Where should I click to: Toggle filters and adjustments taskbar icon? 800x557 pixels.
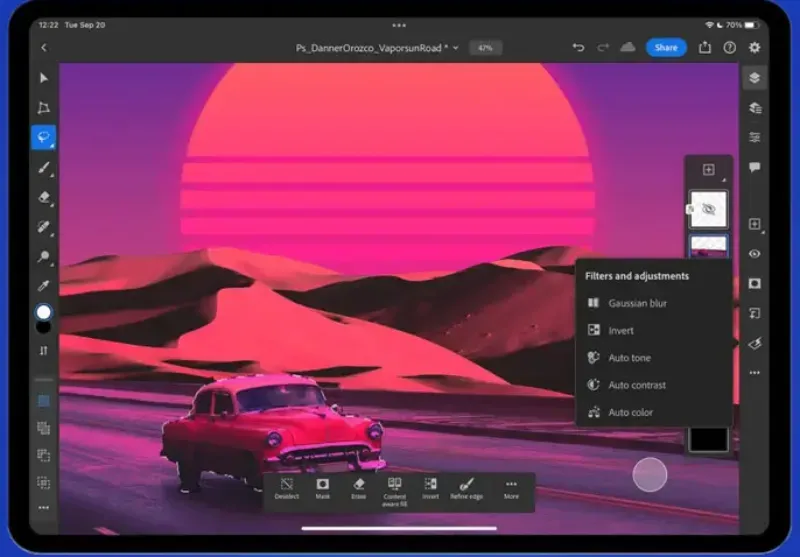pos(755,343)
